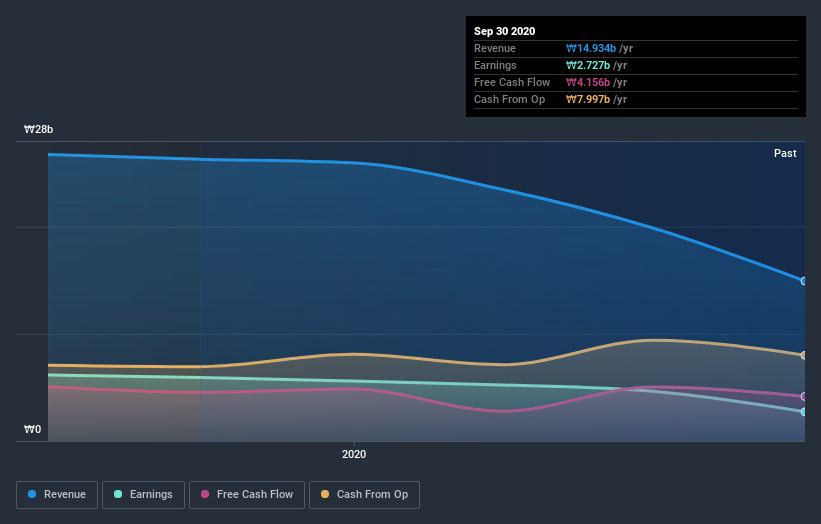Click the Sep 30 2020 tooltip date
821x524 pixels.
pyautogui.click(x=504, y=31)
